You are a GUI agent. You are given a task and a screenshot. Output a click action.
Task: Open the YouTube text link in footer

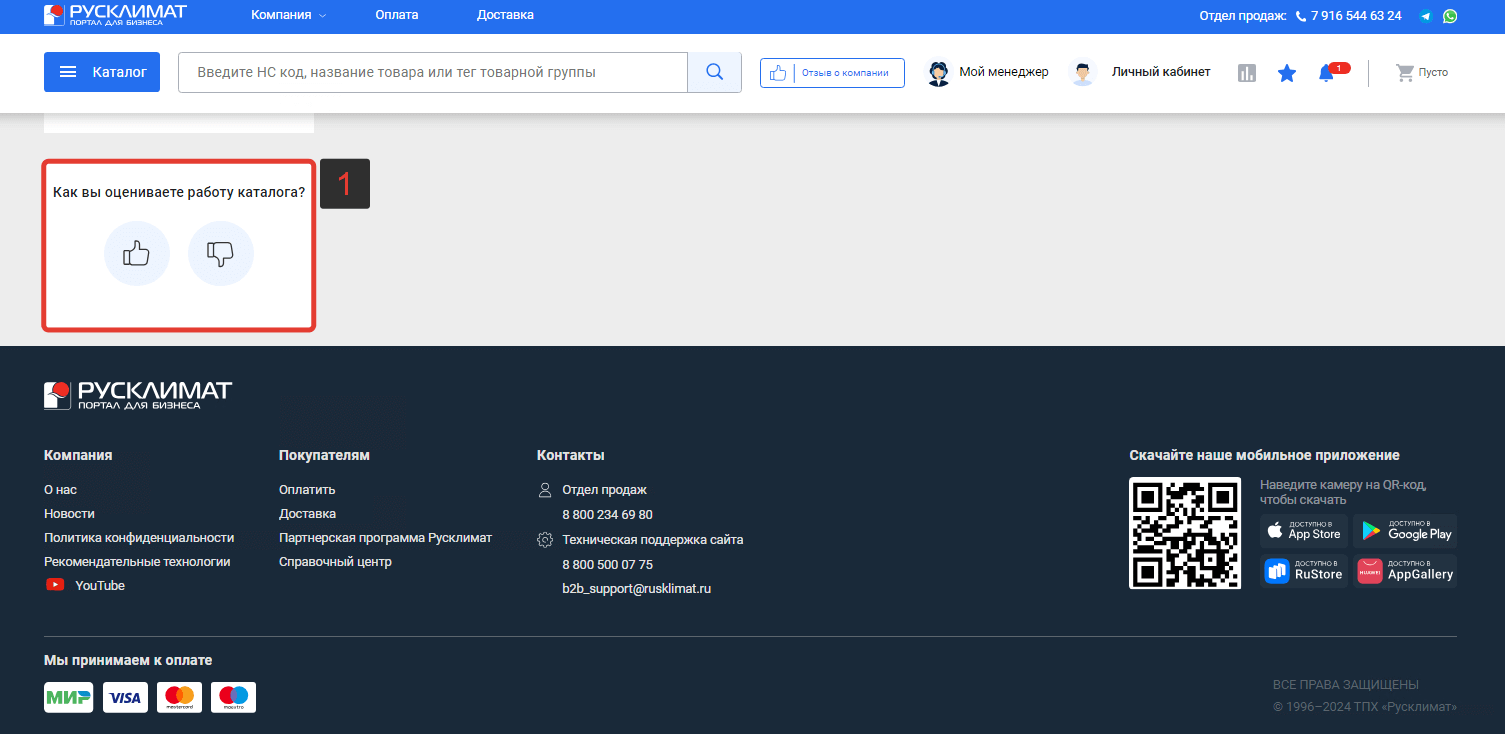[x=100, y=586]
